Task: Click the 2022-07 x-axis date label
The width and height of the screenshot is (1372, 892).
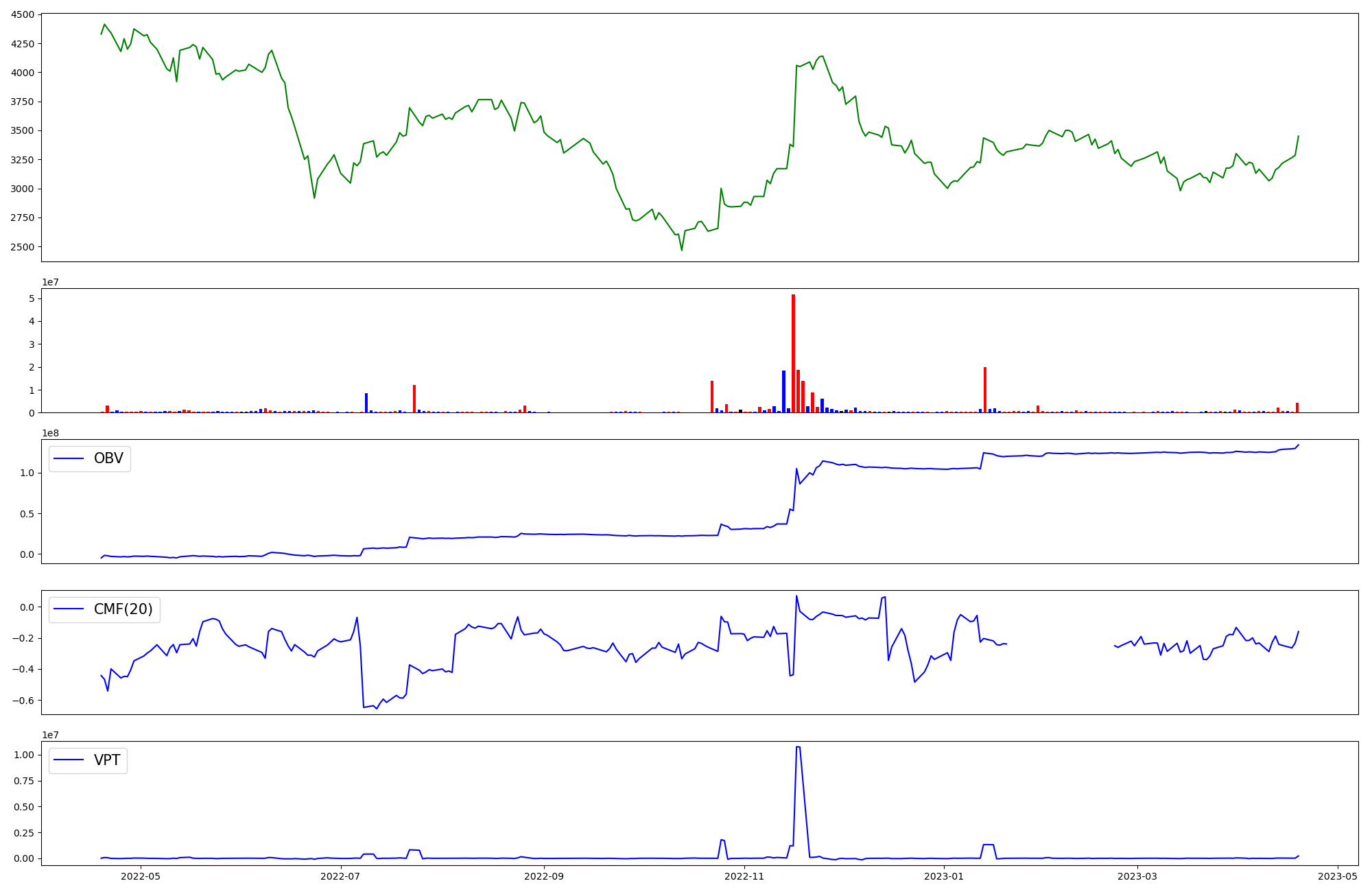Action: 340,876
